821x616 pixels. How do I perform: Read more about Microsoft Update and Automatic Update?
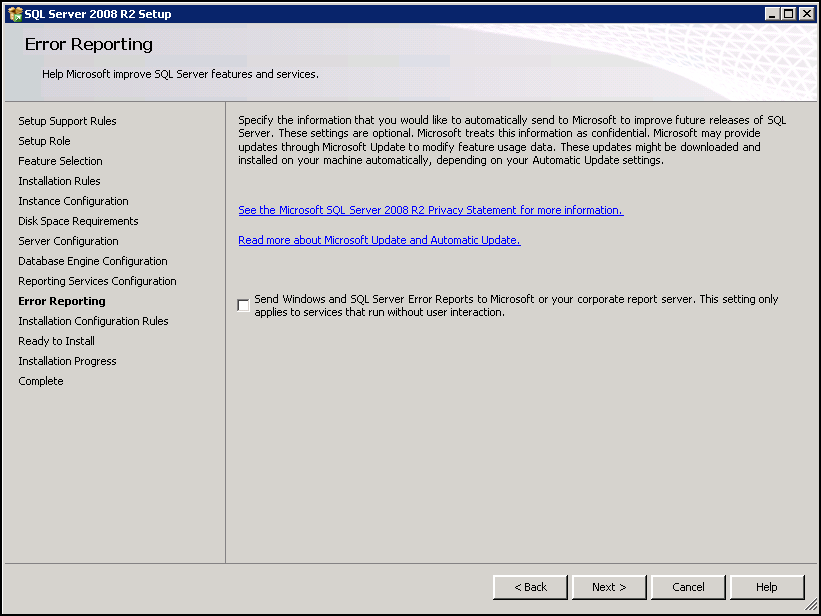tap(379, 240)
